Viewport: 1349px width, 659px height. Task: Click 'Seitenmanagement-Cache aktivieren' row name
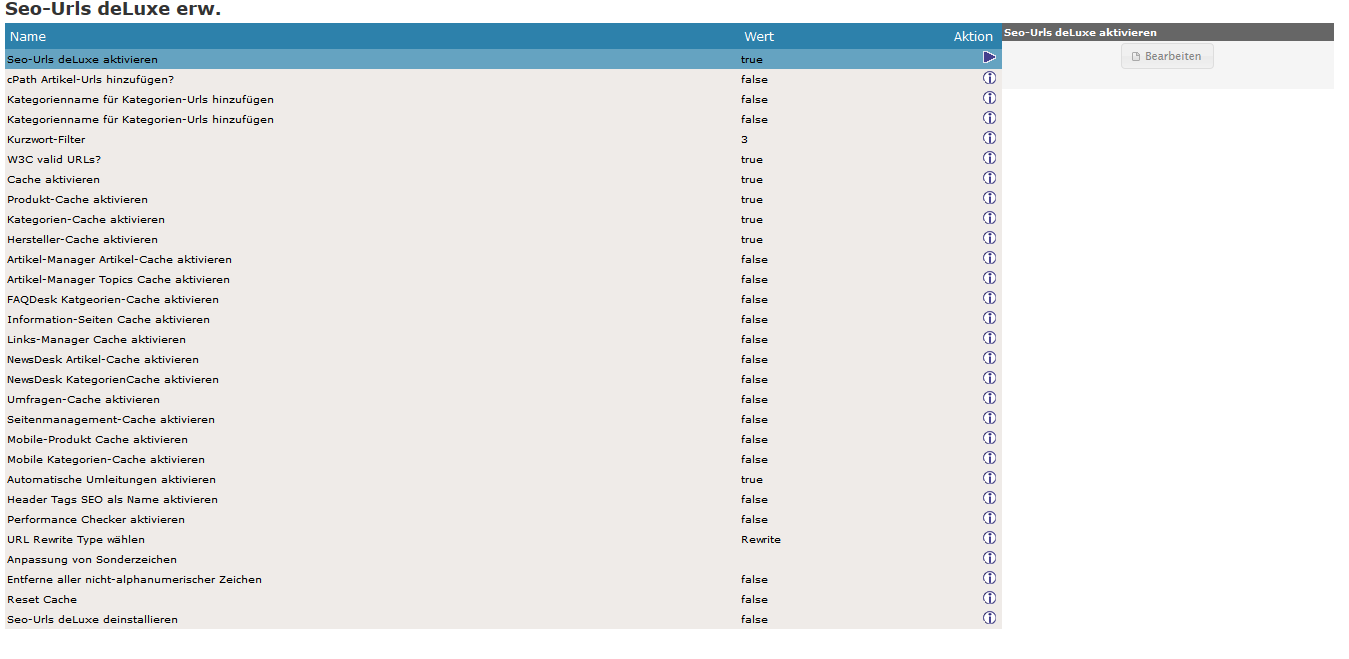point(111,420)
